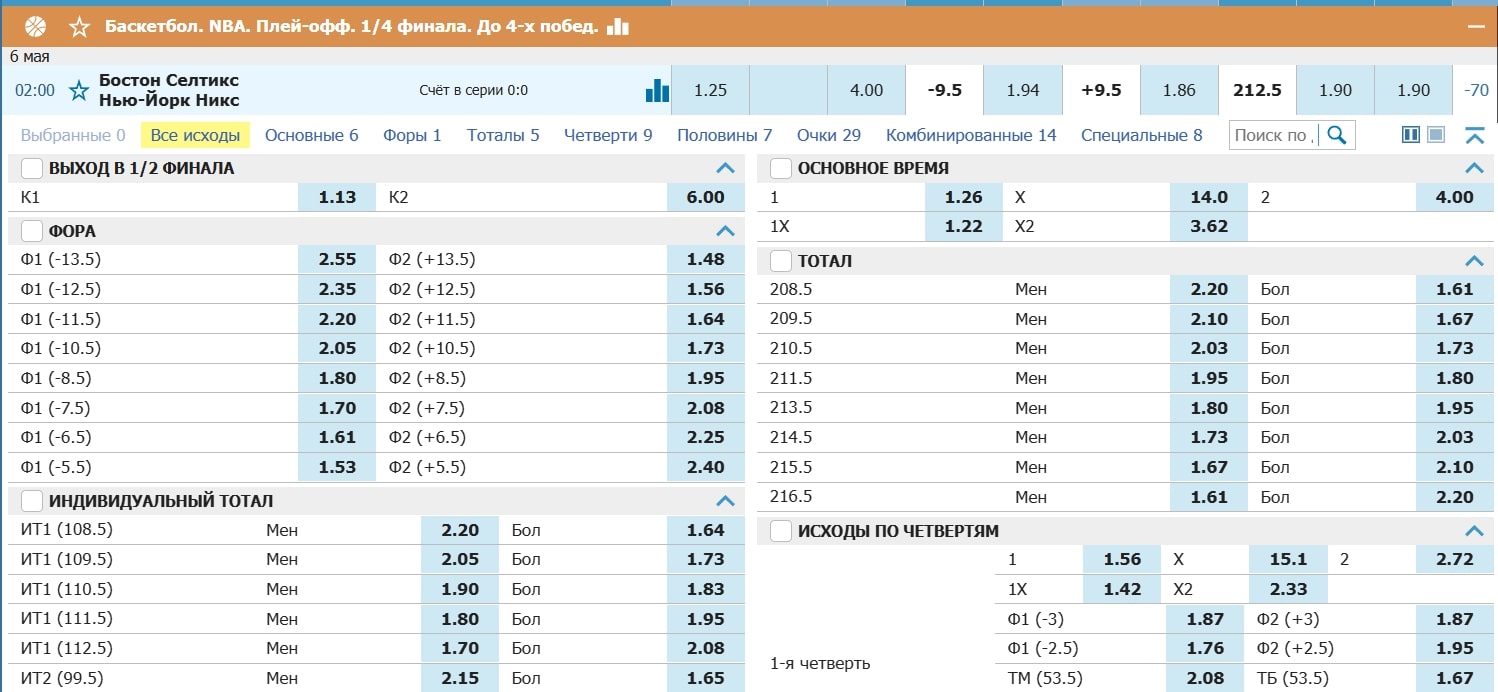Select Ф1 (-13.5) odds 2.55
Image resolution: width=1498 pixels, height=692 pixels.
click(337, 260)
